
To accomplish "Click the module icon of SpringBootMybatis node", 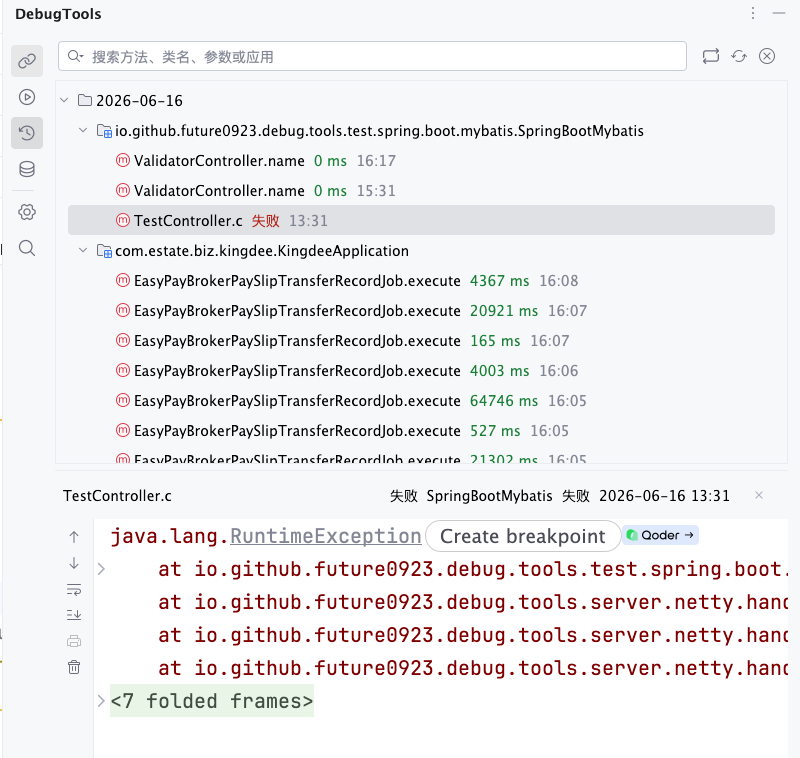I will [x=104, y=131].
